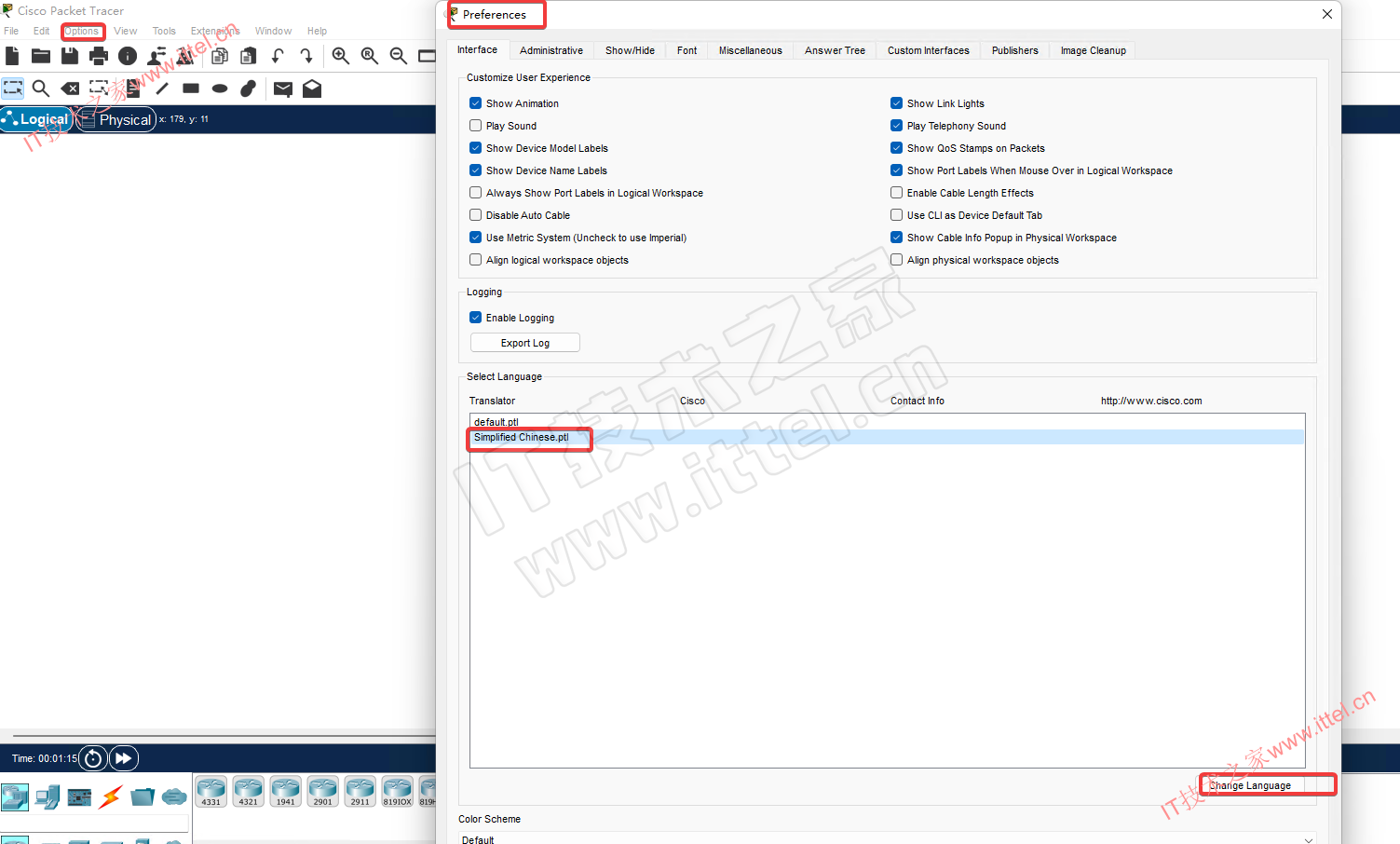Activate the Select tool icon

pyautogui.click(x=13, y=88)
